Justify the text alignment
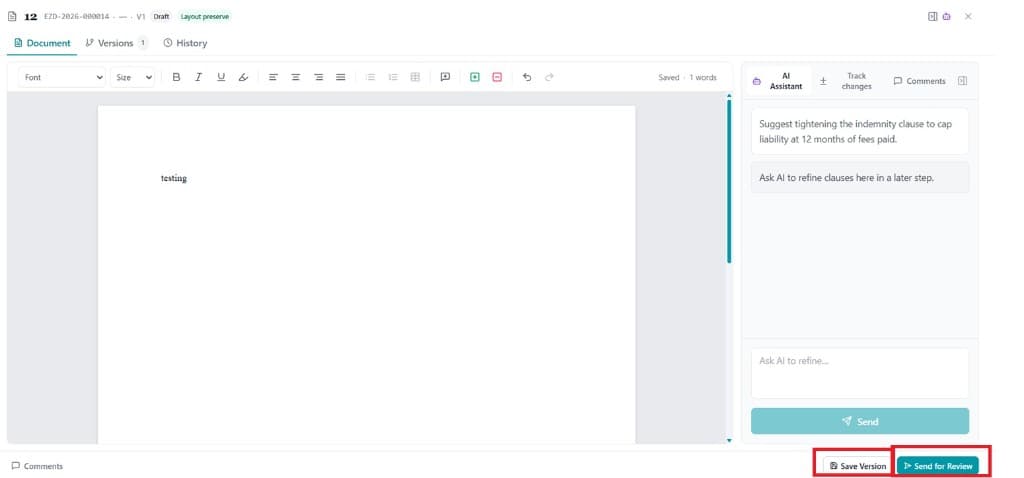This screenshot has width=1024, height=478. [x=340, y=77]
